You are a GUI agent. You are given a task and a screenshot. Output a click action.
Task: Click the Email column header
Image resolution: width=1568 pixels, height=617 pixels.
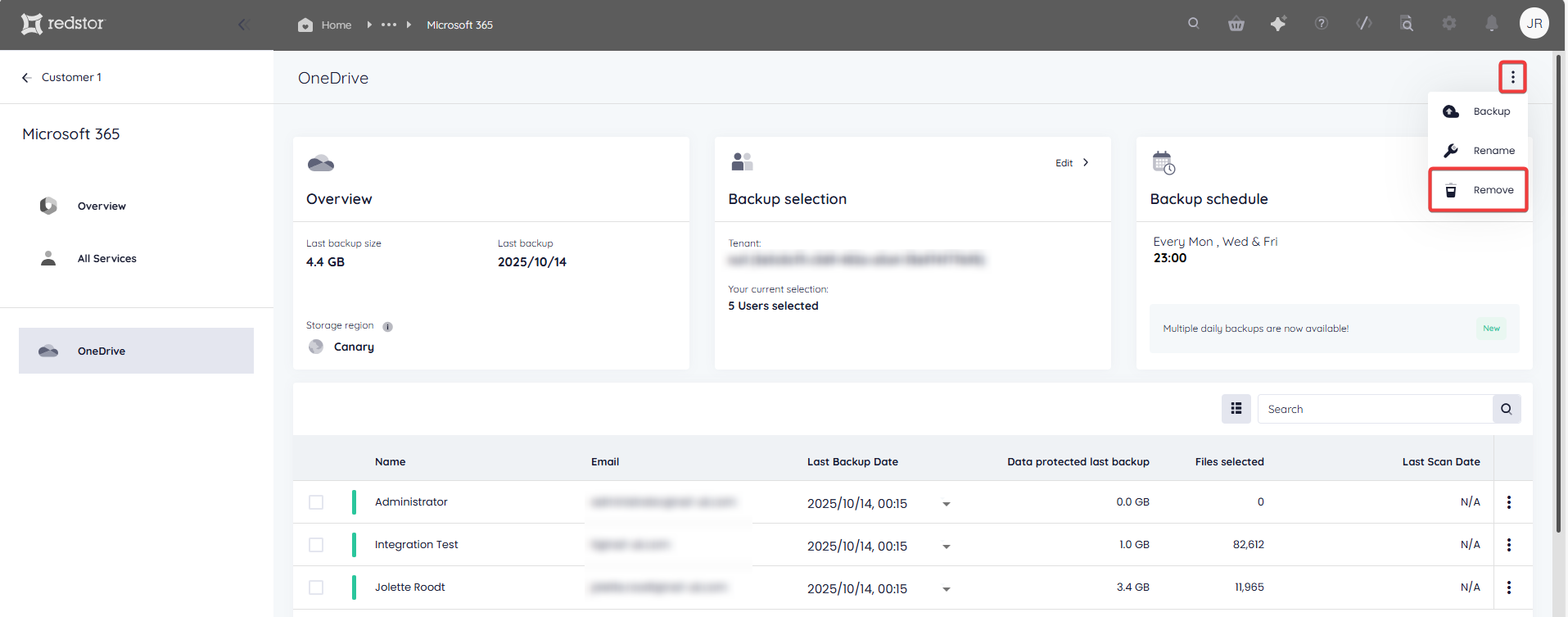605,461
